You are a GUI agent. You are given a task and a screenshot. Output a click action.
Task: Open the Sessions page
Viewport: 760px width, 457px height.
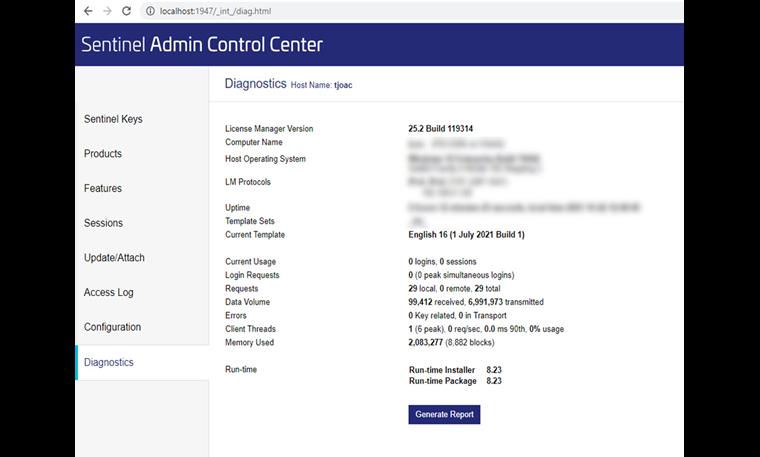pos(104,223)
